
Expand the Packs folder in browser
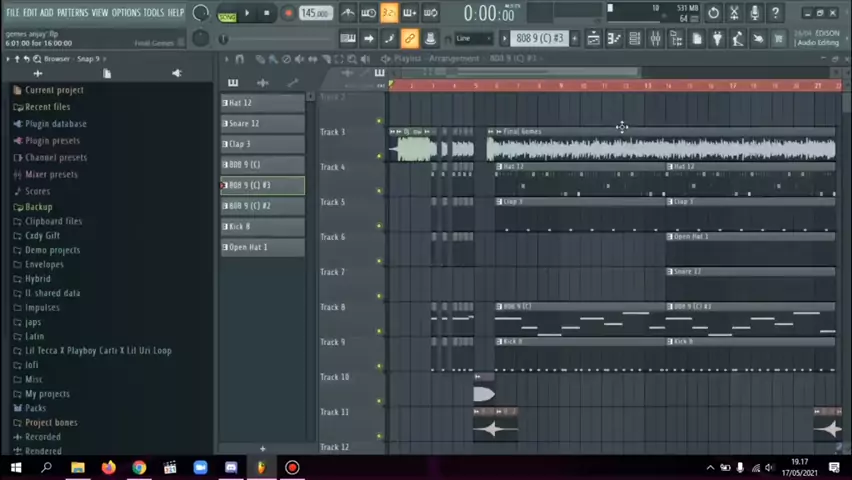35,408
